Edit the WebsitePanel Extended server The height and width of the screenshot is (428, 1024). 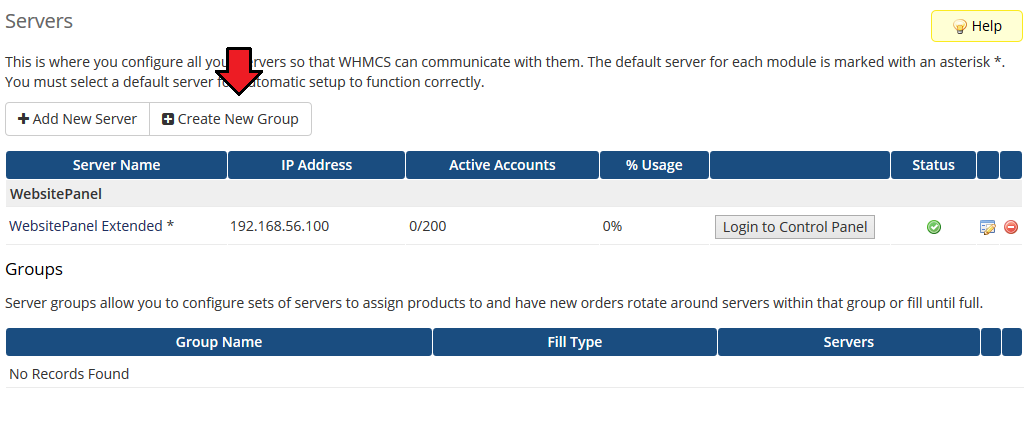point(987,227)
